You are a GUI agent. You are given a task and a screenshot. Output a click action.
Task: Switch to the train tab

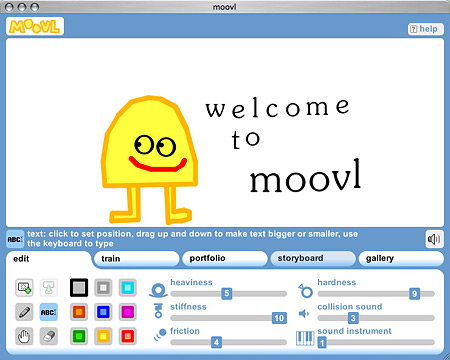(x=137, y=259)
